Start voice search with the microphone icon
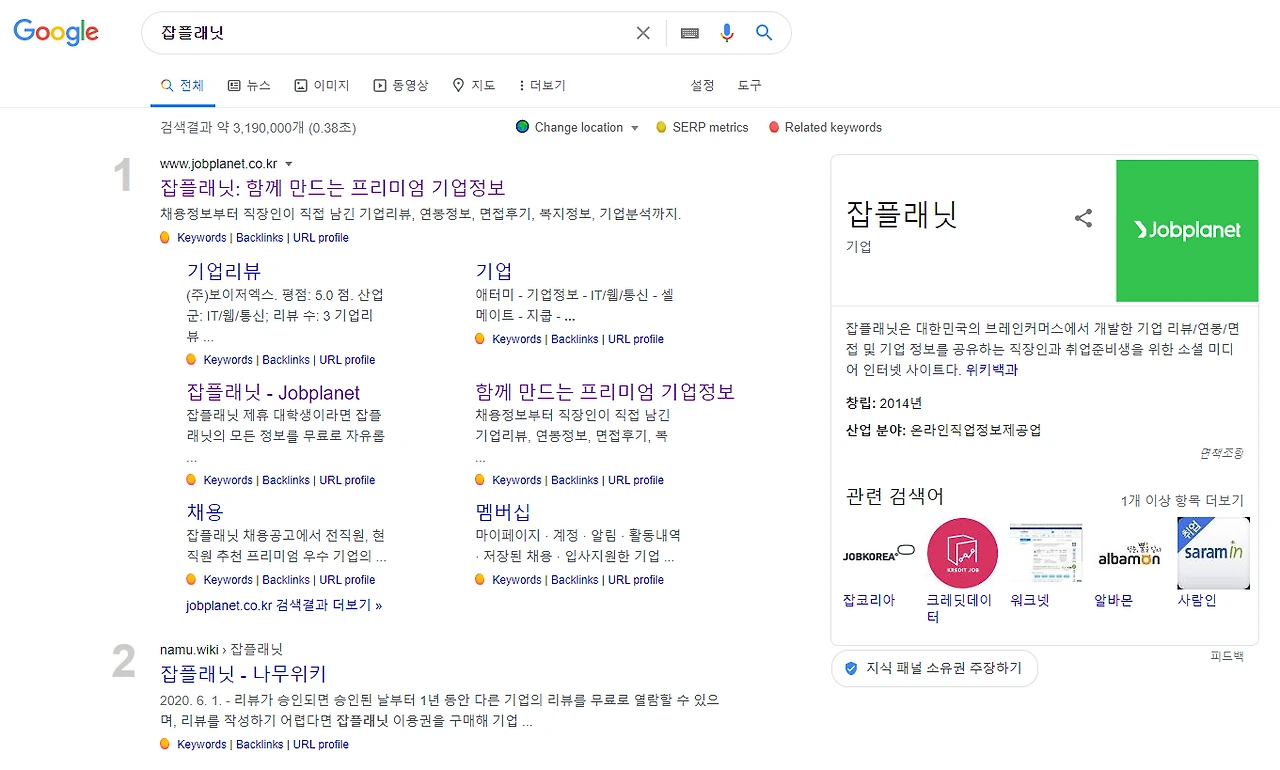 pyautogui.click(x=727, y=33)
